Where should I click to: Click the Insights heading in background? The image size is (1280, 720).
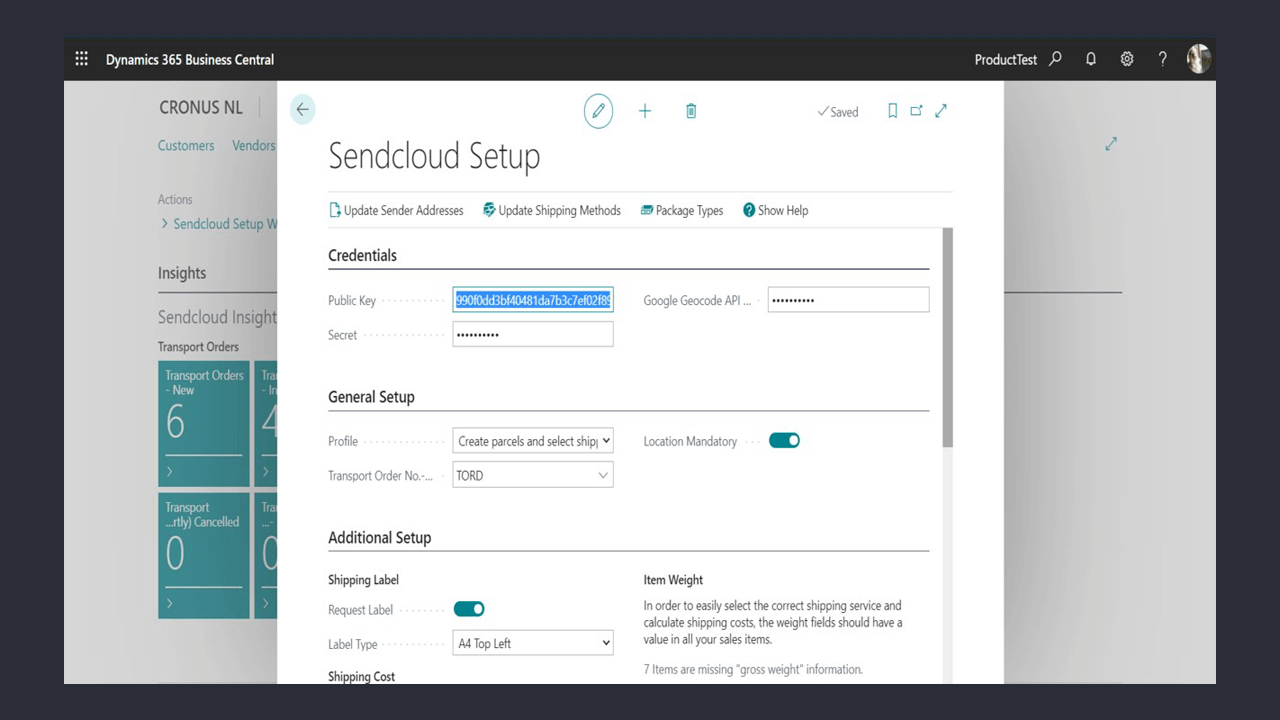click(x=182, y=273)
